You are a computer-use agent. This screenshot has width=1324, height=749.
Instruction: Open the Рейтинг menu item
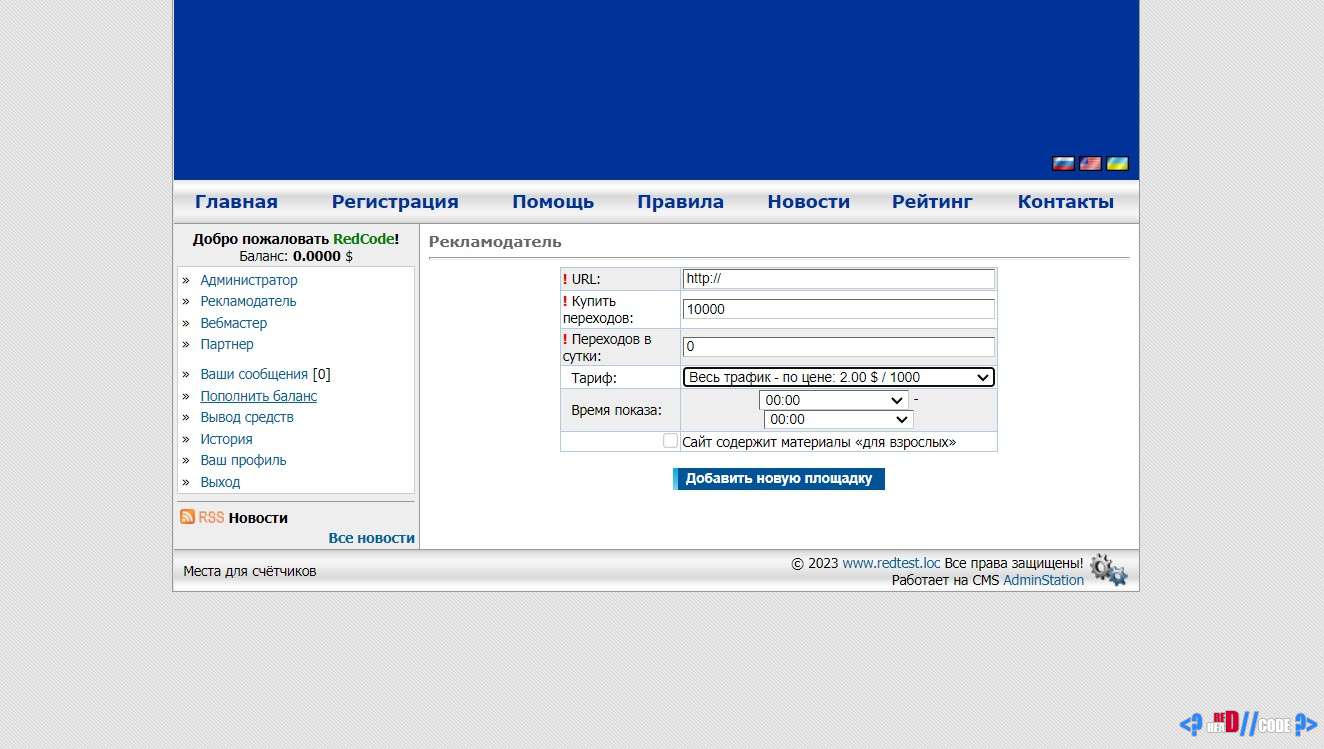coord(932,202)
